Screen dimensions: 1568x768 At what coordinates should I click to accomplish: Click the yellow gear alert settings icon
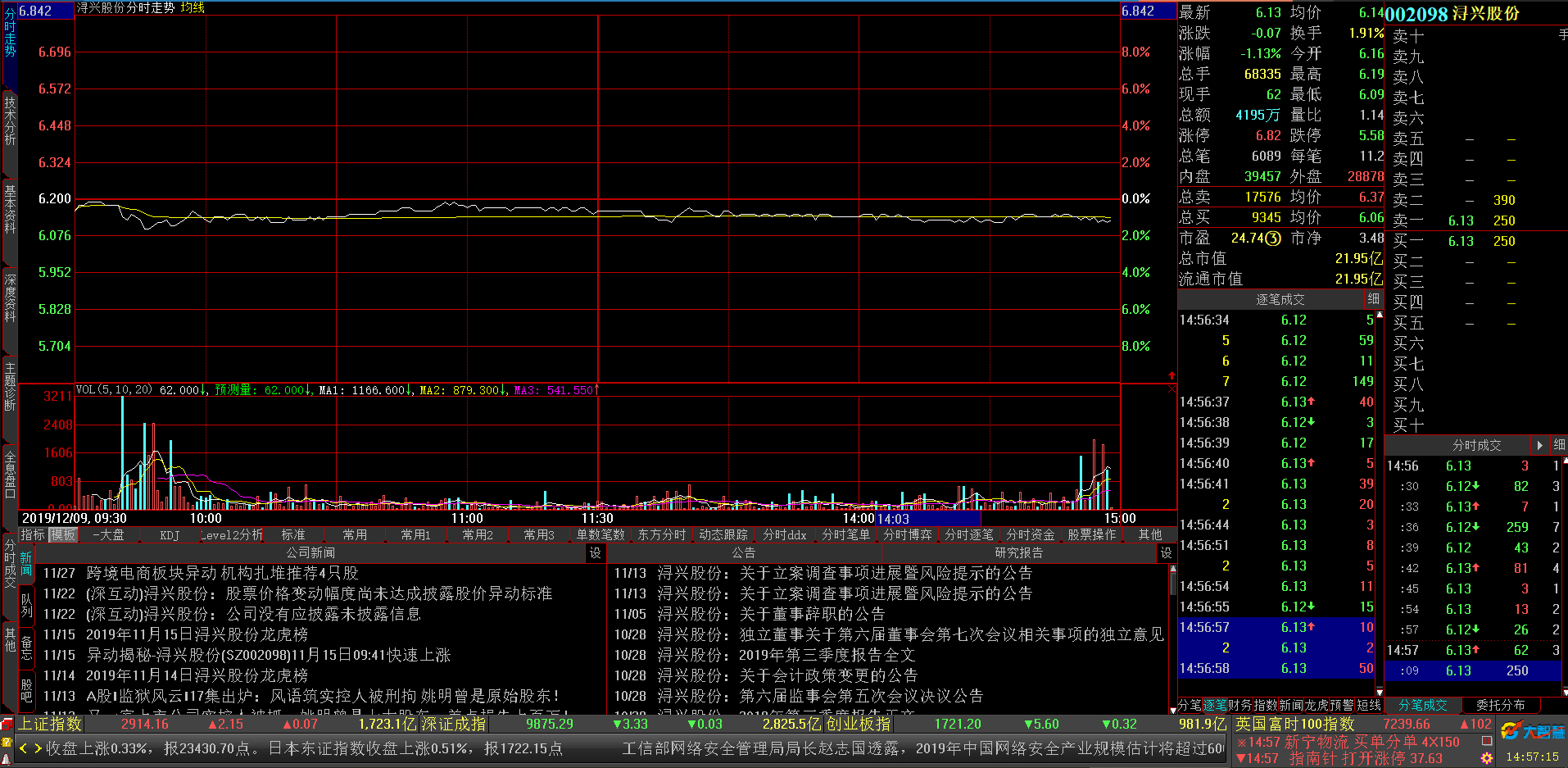1487,758
